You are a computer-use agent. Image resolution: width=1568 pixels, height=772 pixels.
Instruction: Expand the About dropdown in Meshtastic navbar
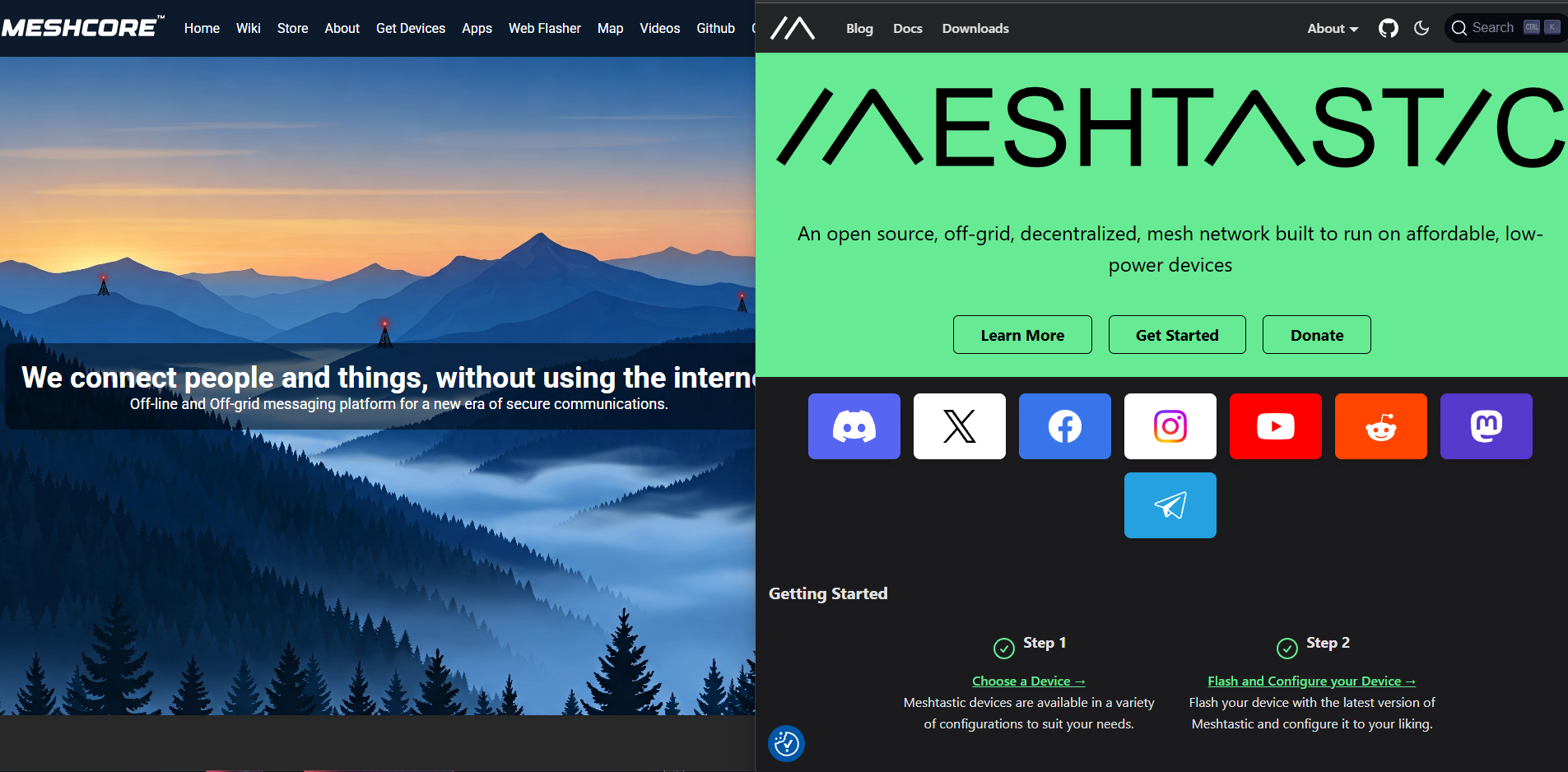tap(1333, 28)
